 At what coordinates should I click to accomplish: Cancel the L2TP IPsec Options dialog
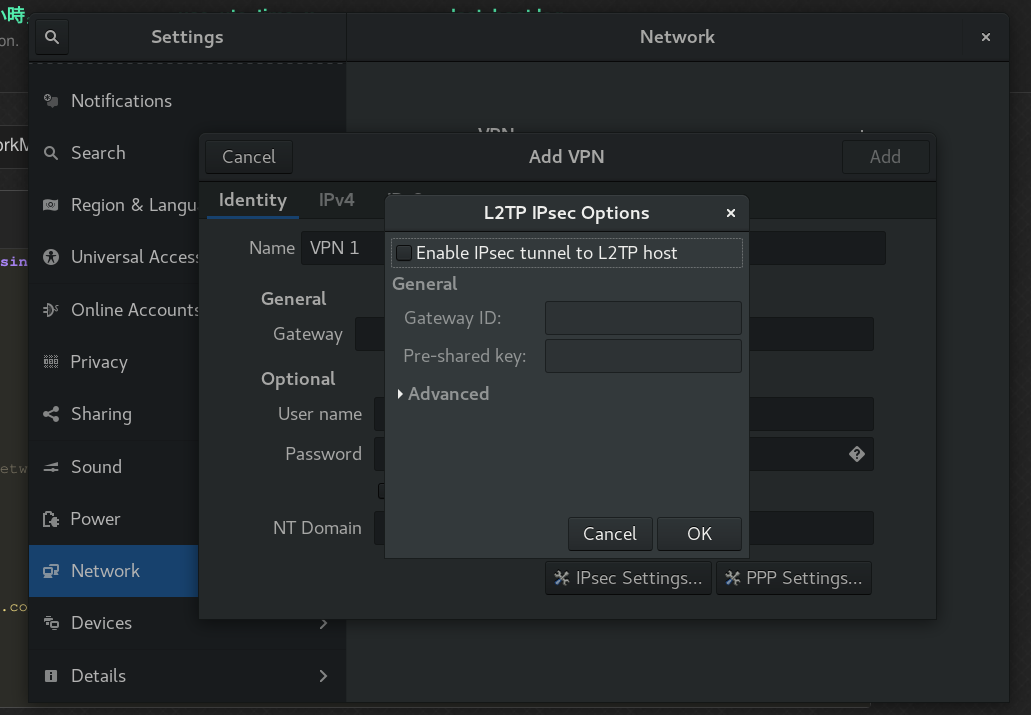point(609,534)
